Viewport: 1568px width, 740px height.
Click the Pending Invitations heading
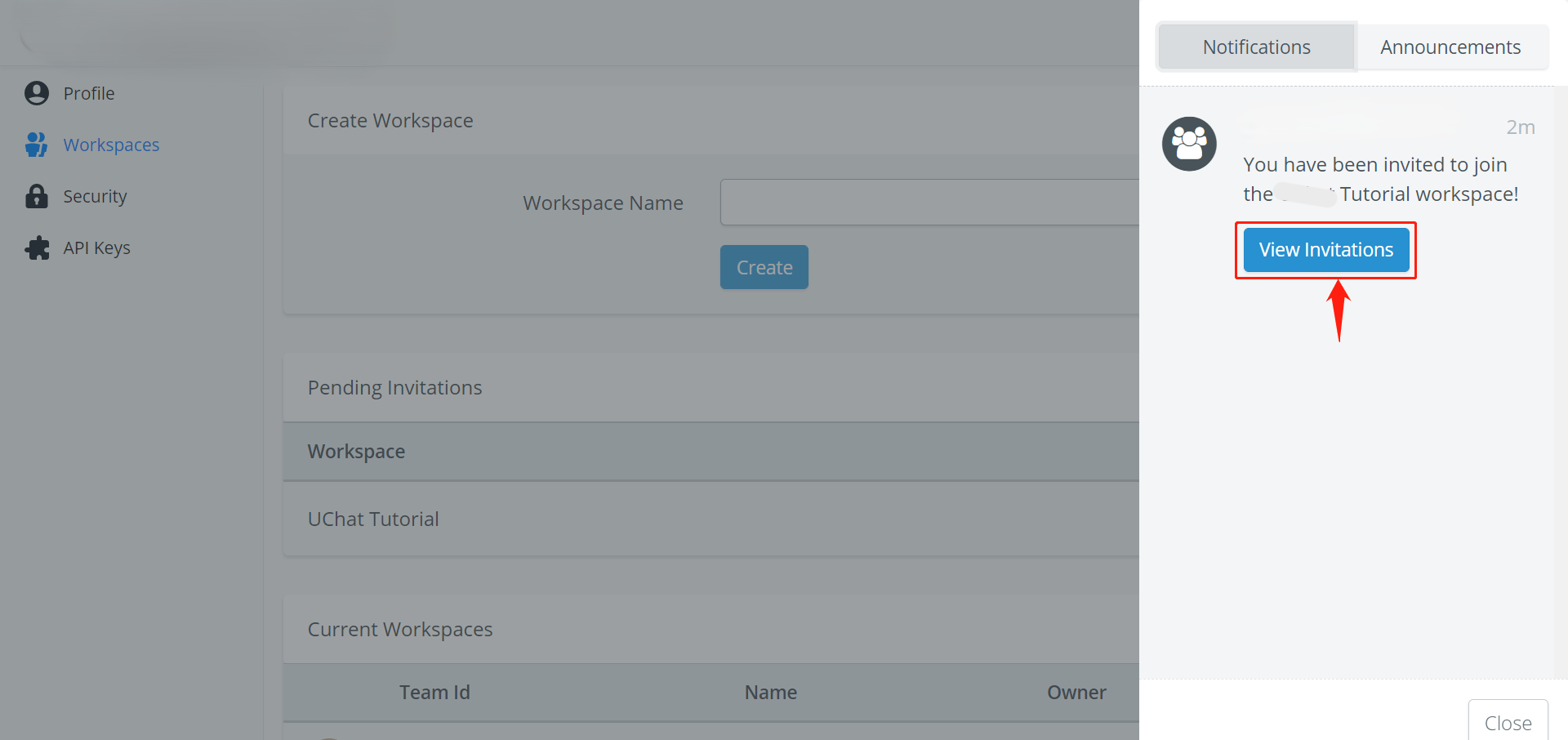pos(394,387)
